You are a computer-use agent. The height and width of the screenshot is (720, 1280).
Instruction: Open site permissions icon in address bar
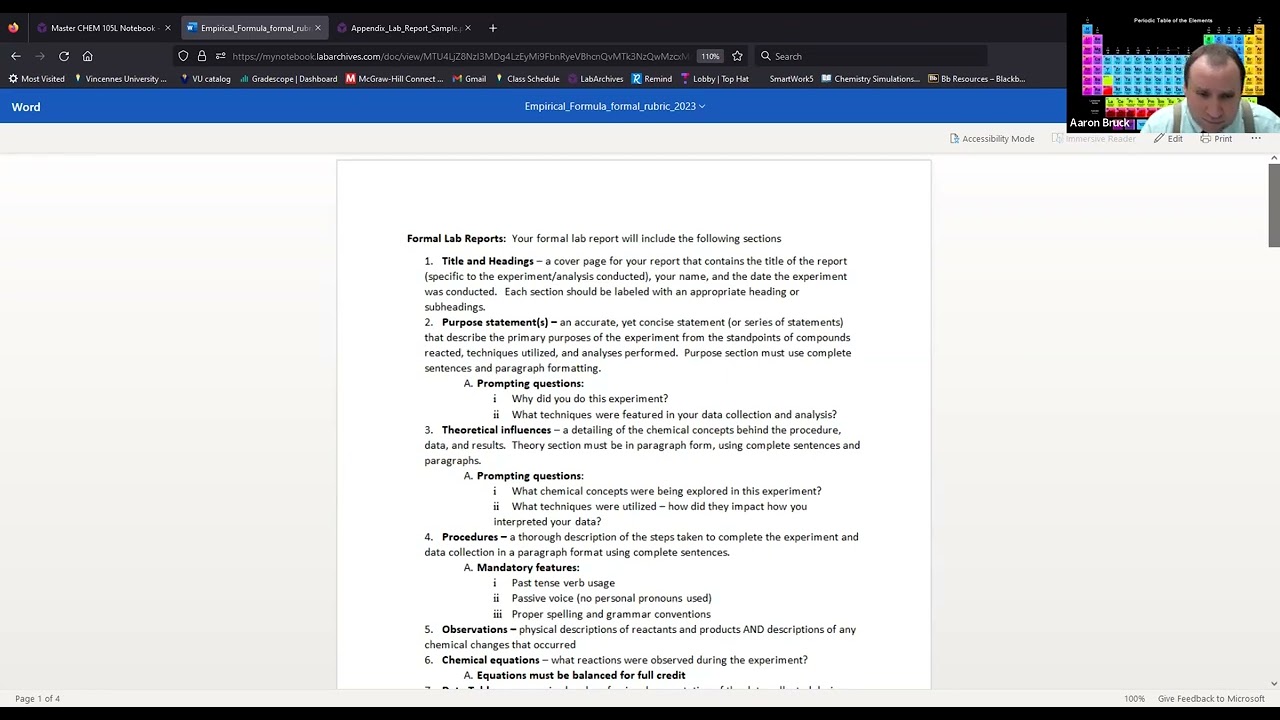(220, 56)
